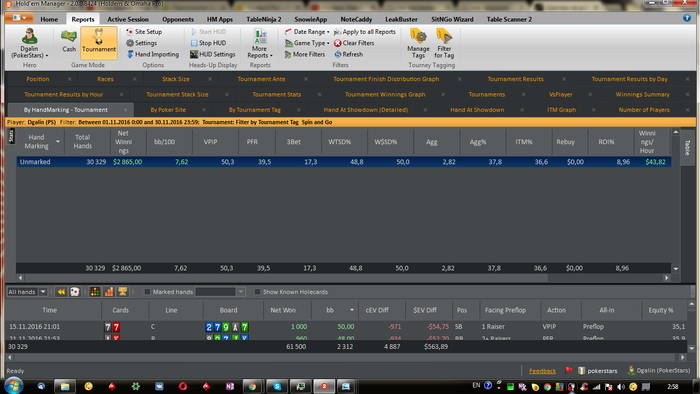Viewport: 700px width, 394px height.
Task: Open the Windows Start menu
Action: click(13, 386)
